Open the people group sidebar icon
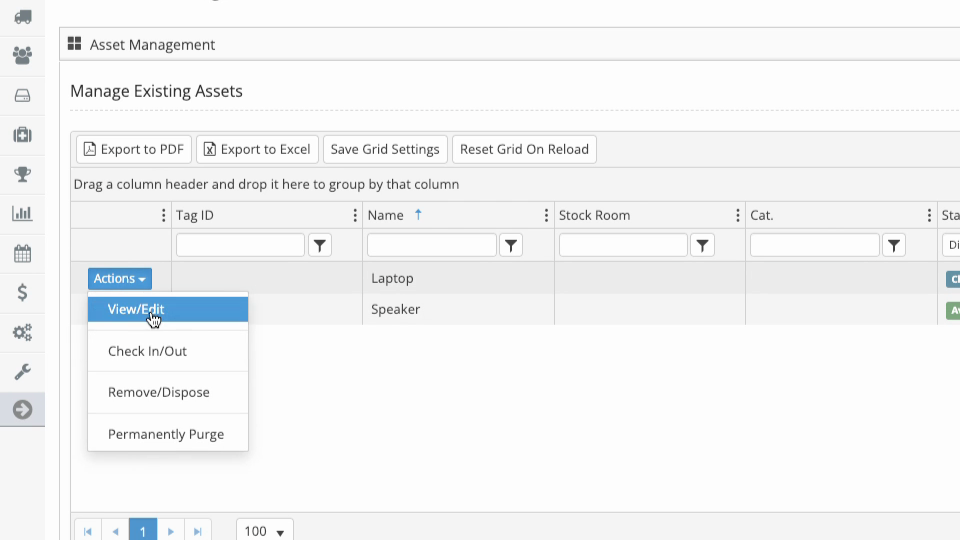The height and width of the screenshot is (540, 960). pyautogui.click(x=23, y=56)
